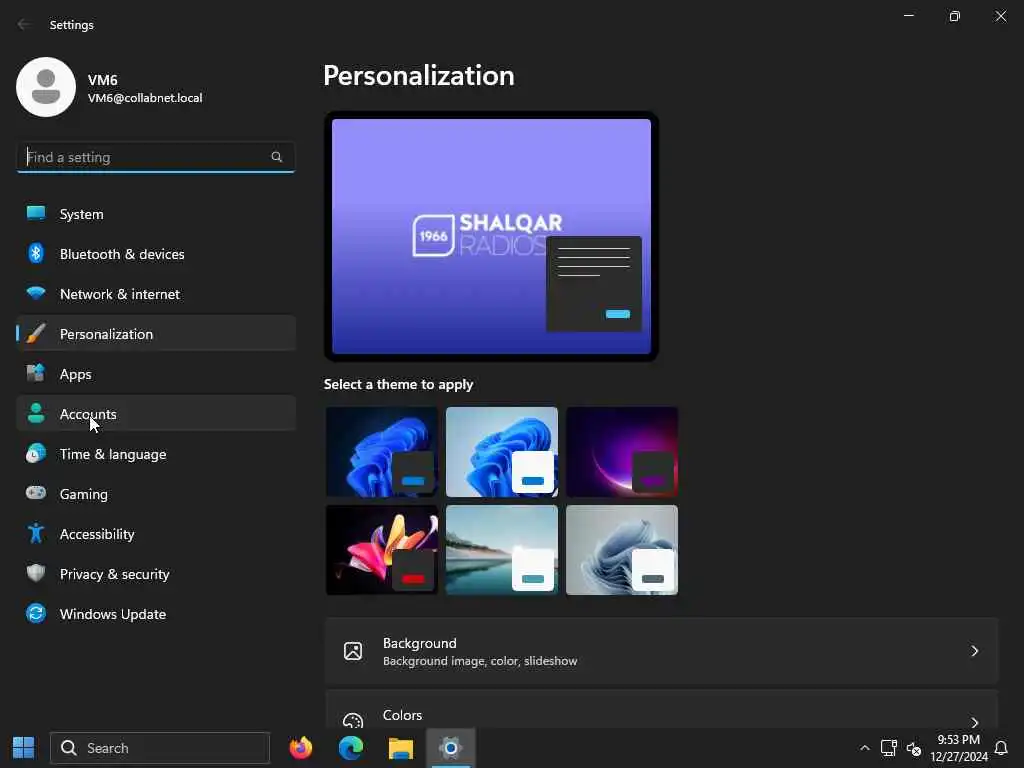This screenshot has height=768, width=1024.
Task: Open Network & internet page
Action: pos(156,293)
